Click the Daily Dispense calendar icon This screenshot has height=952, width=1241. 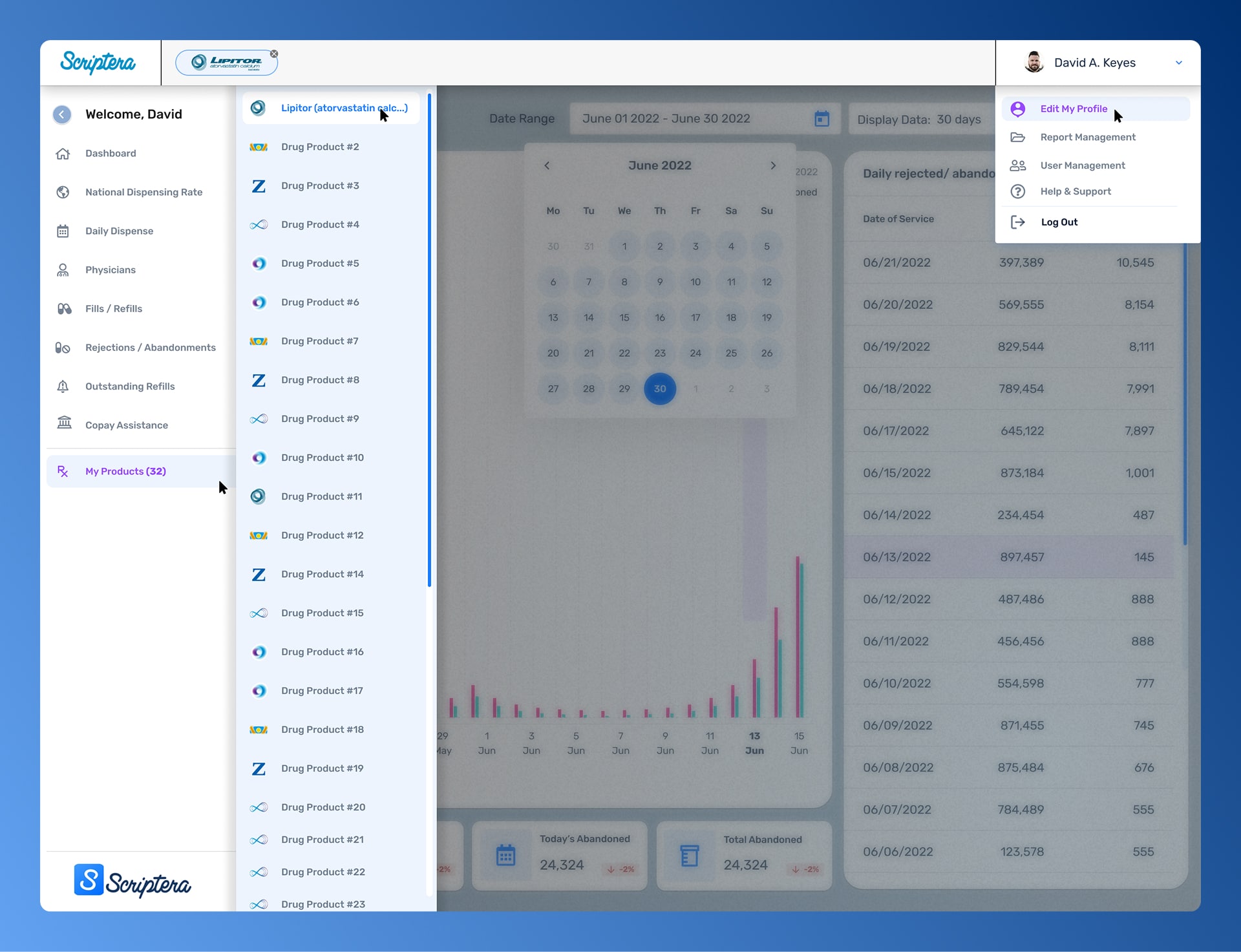(63, 231)
